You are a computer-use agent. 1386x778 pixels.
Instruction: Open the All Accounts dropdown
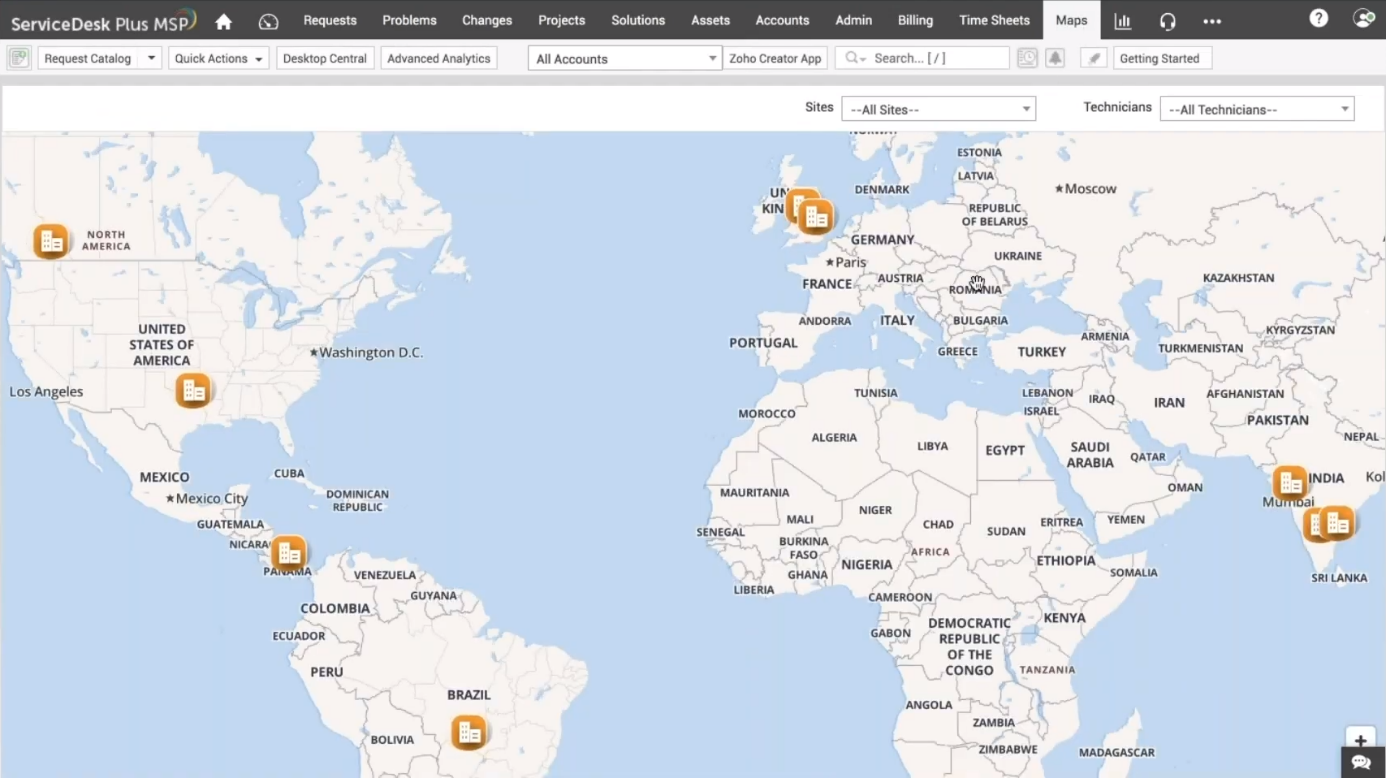coord(625,59)
